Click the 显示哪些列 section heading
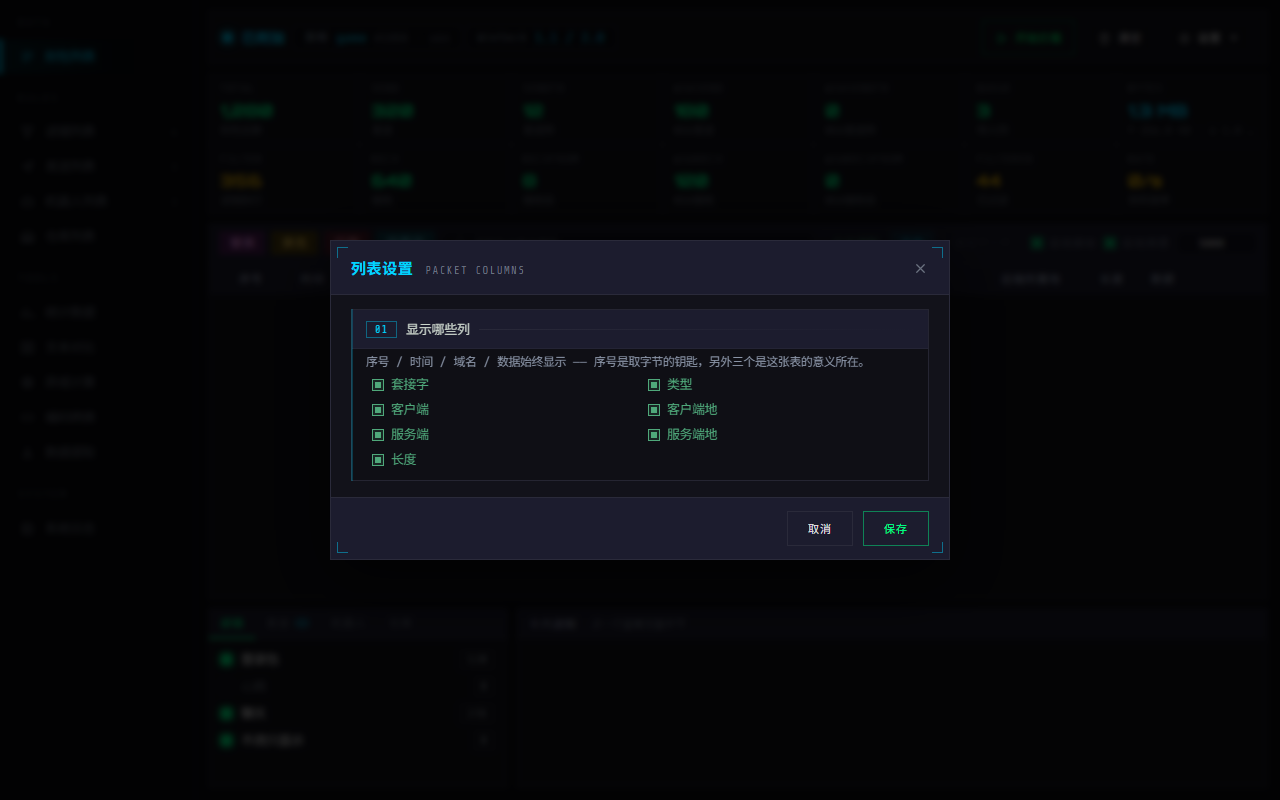1280x800 pixels. (438, 329)
